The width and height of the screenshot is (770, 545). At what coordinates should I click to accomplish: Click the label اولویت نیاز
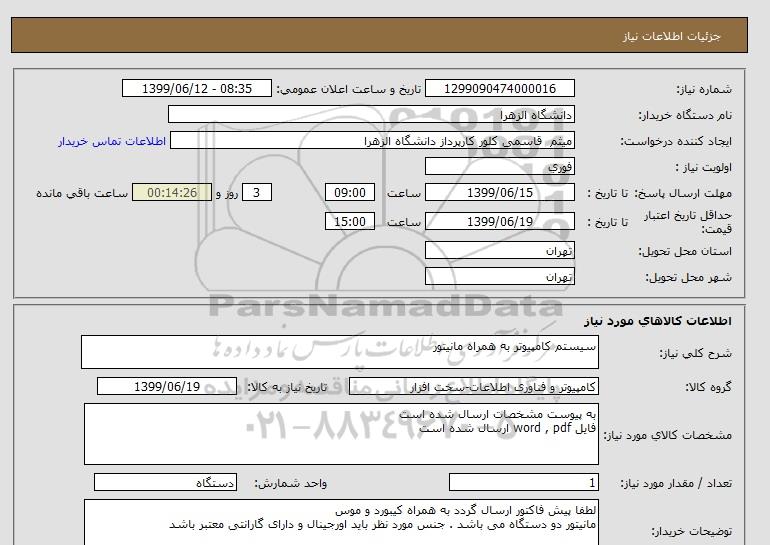pos(704,167)
